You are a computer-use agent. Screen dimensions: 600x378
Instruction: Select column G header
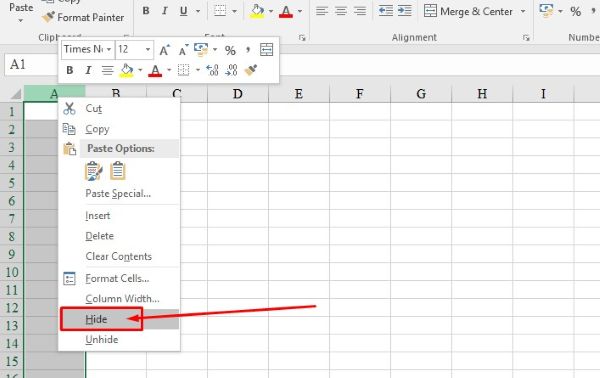point(421,94)
